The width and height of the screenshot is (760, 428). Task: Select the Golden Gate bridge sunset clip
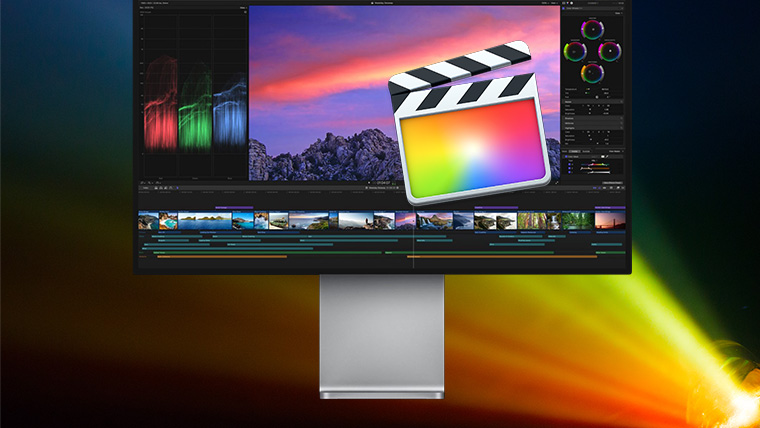[x=610, y=221]
